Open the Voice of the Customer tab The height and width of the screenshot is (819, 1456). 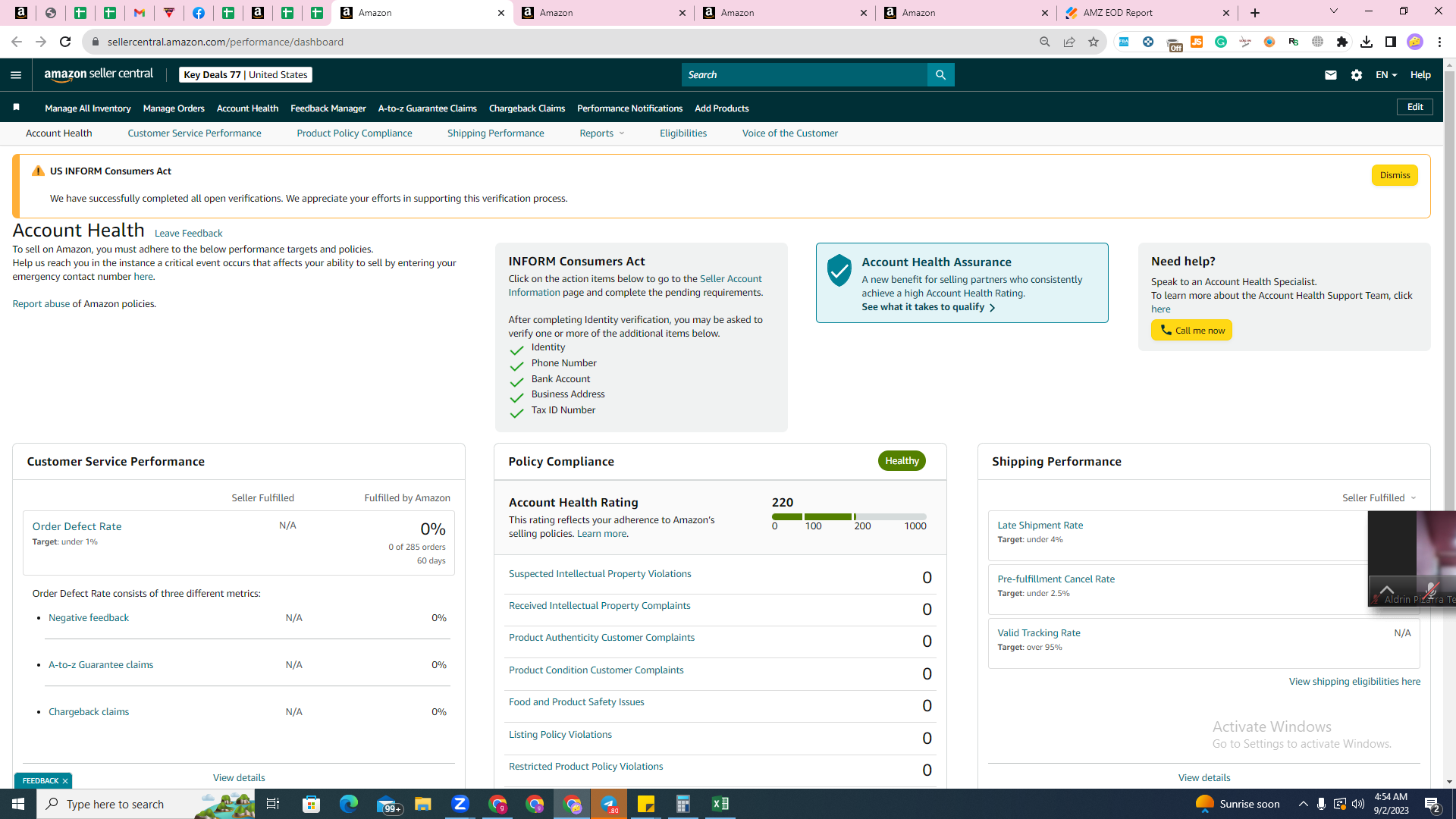(789, 133)
